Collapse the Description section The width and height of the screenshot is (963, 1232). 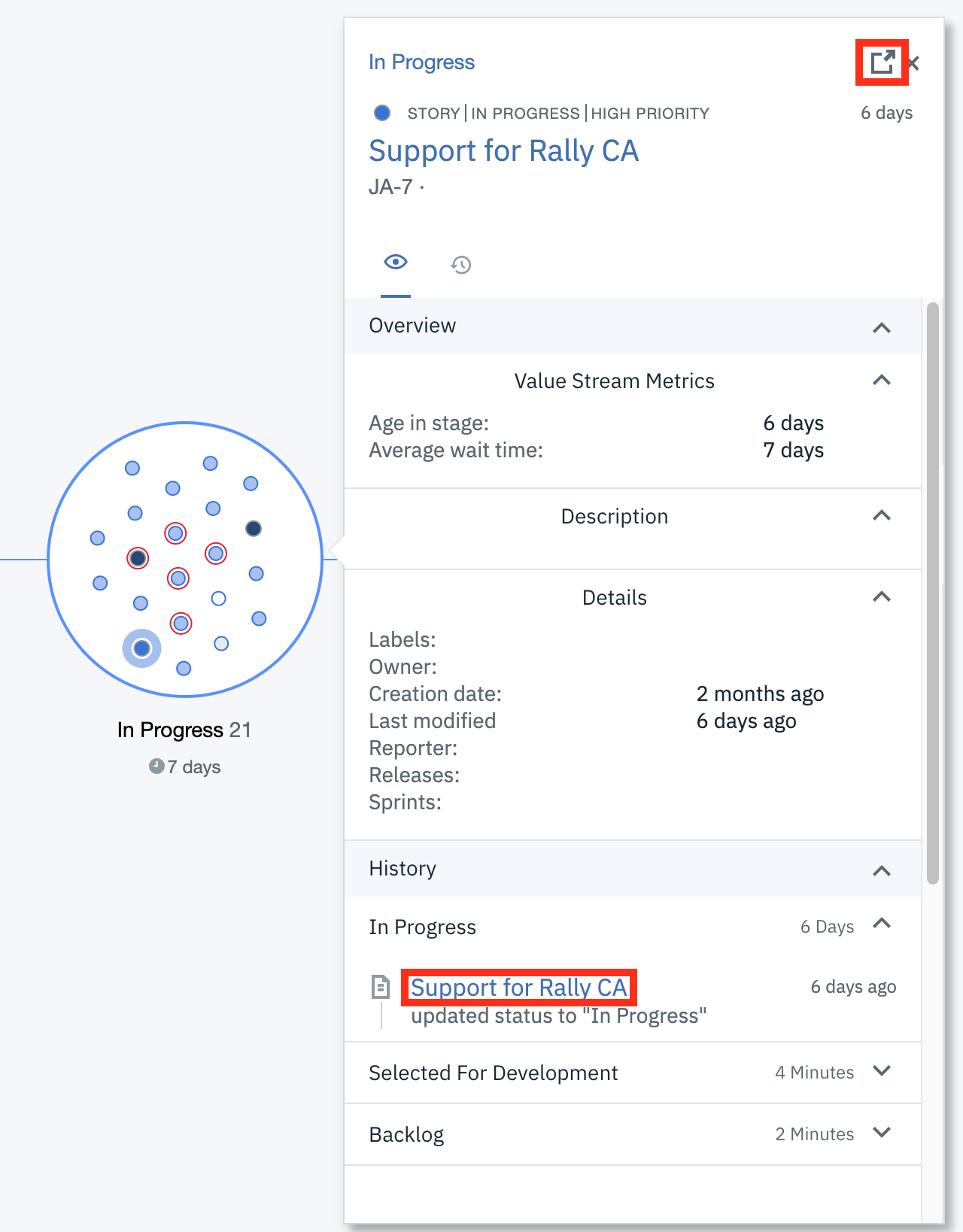(x=881, y=516)
